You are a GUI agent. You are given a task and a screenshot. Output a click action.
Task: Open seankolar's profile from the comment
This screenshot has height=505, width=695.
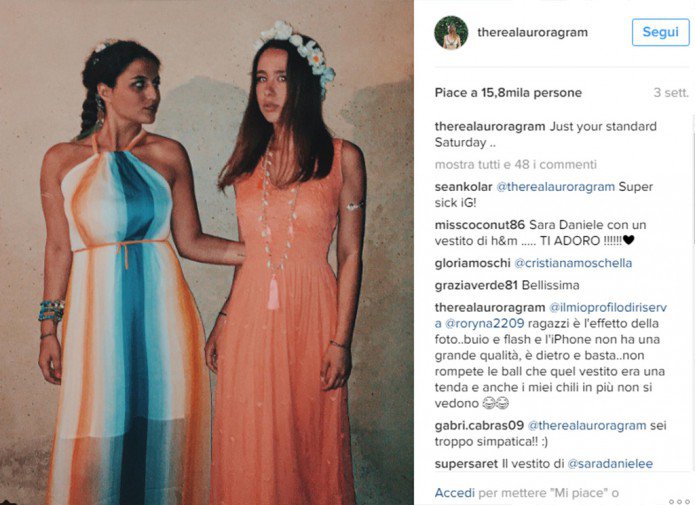pyautogui.click(x=463, y=187)
